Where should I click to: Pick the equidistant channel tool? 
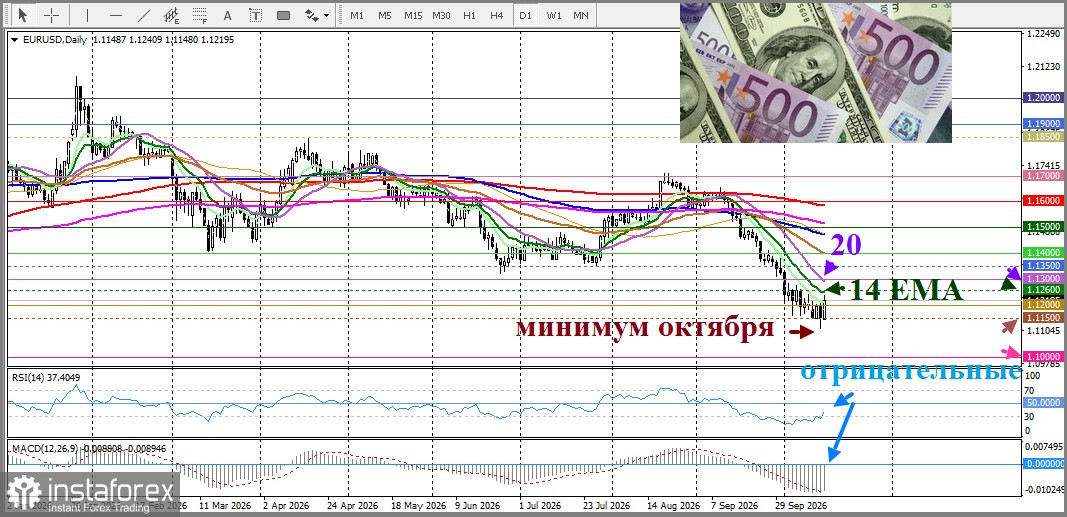(x=171, y=14)
